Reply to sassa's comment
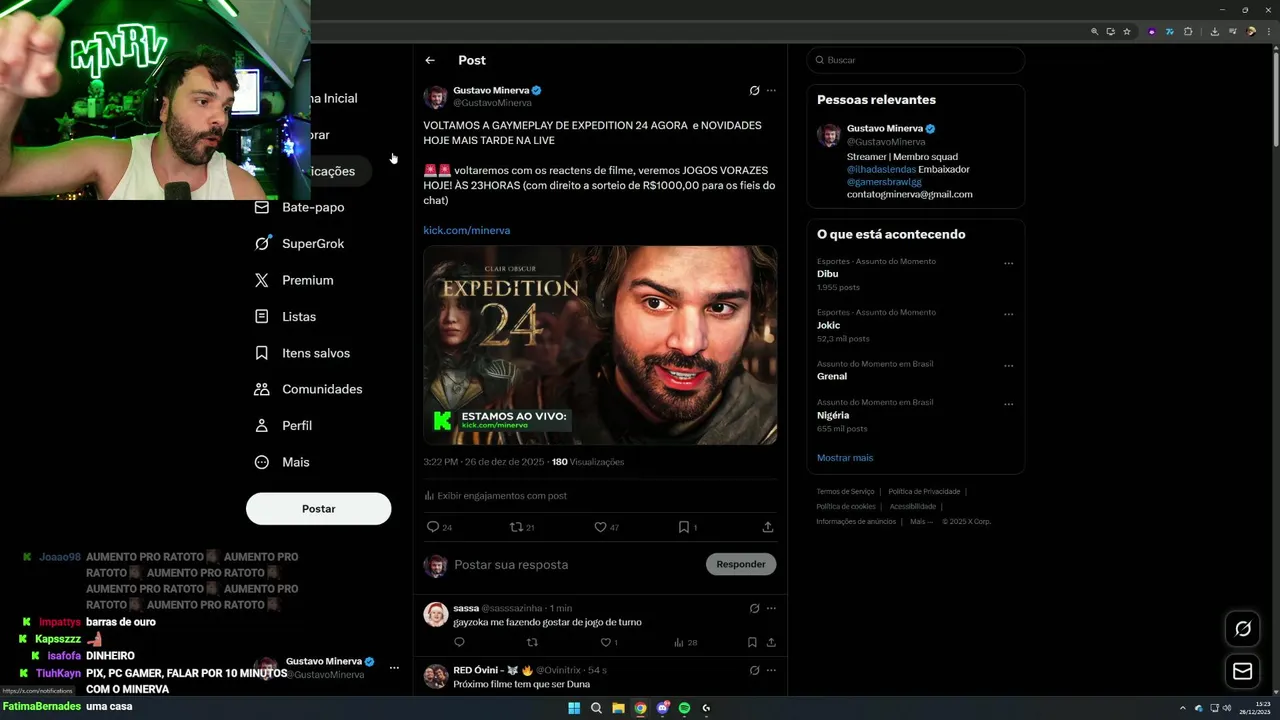 [460, 643]
